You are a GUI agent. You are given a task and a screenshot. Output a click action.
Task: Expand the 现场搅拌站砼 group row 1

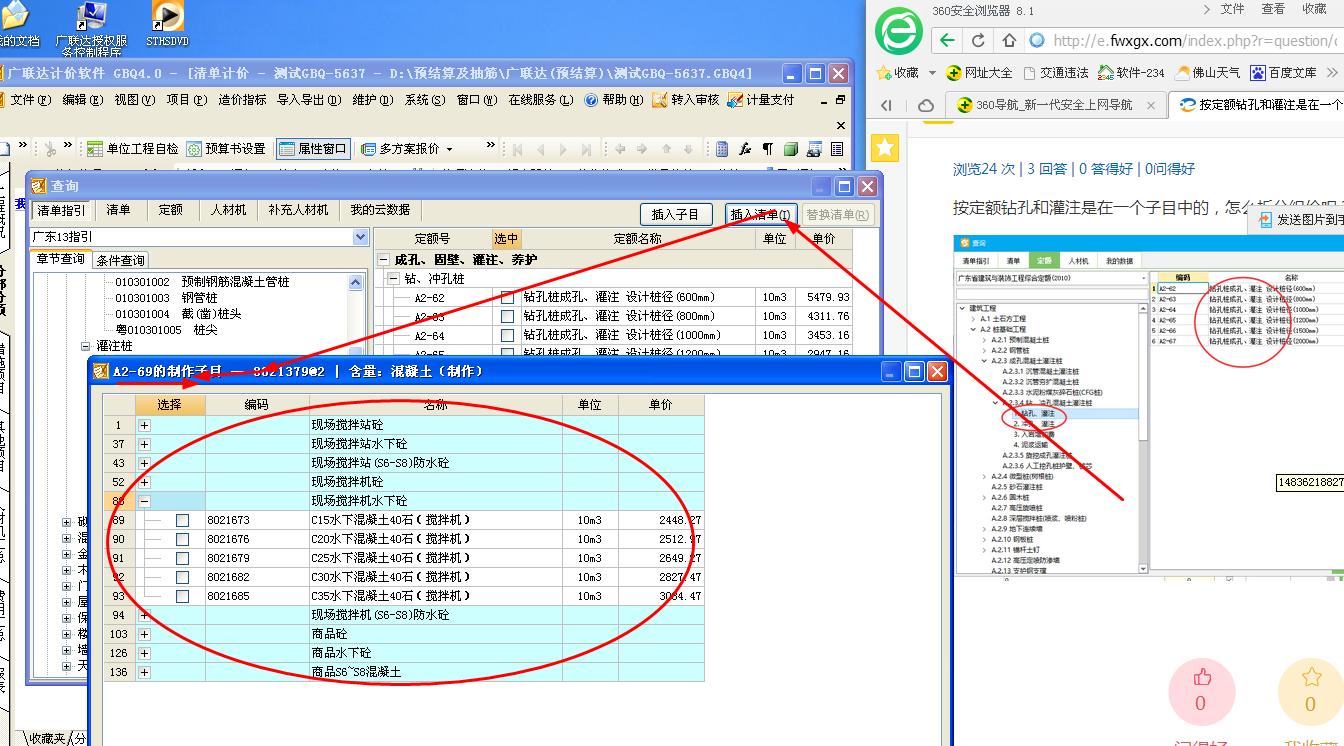(144, 425)
